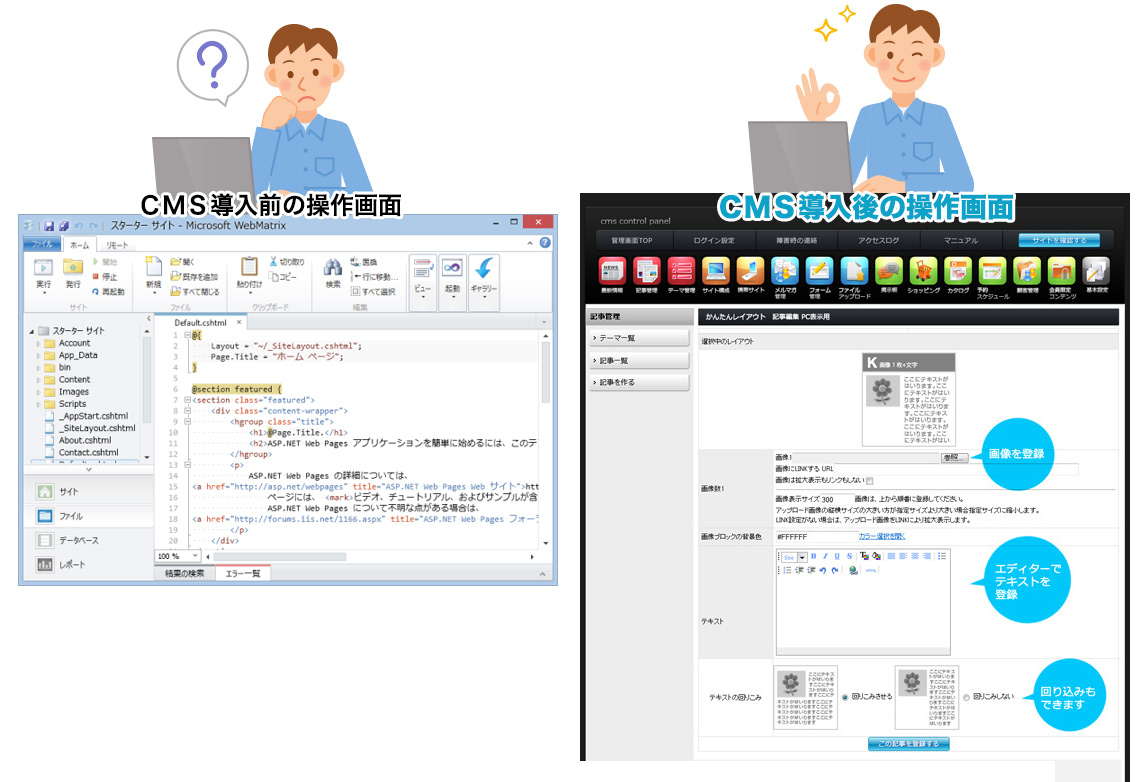Open マニュアル in CMS menu
Screen dimensions: 1140x782
coord(960,240)
